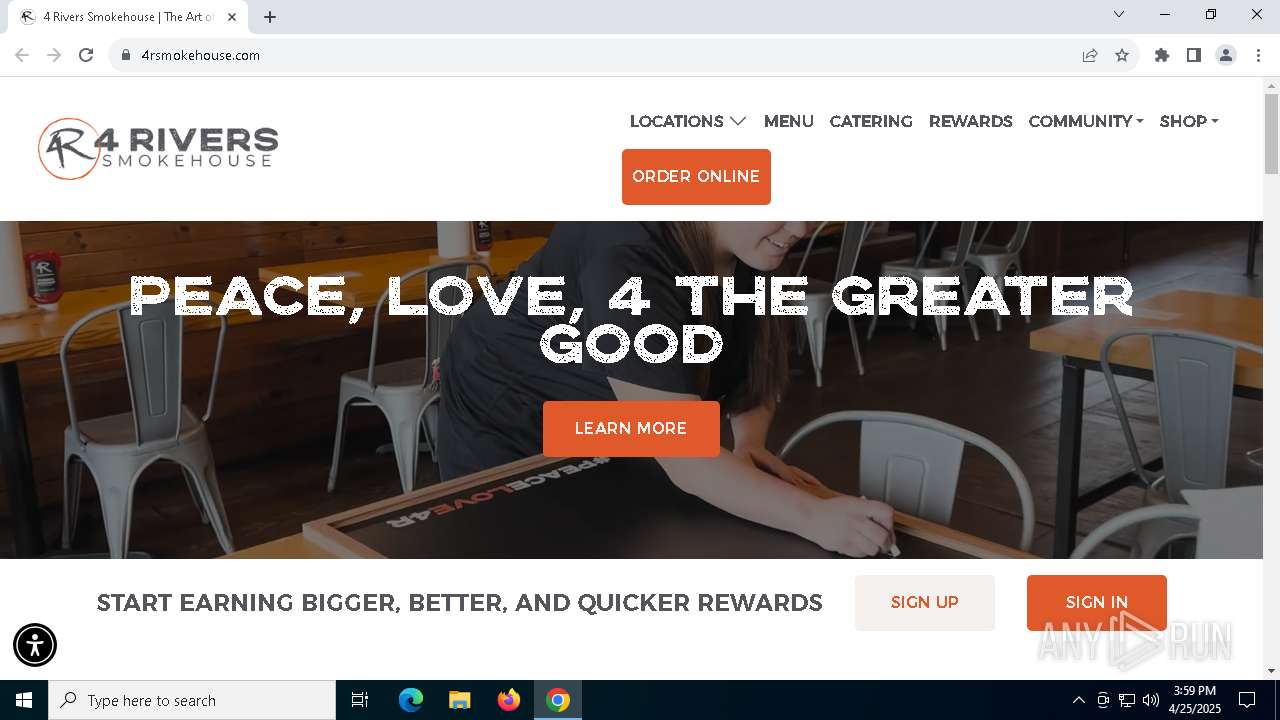Bookmark this page with the star icon

click(x=1122, y=55)
